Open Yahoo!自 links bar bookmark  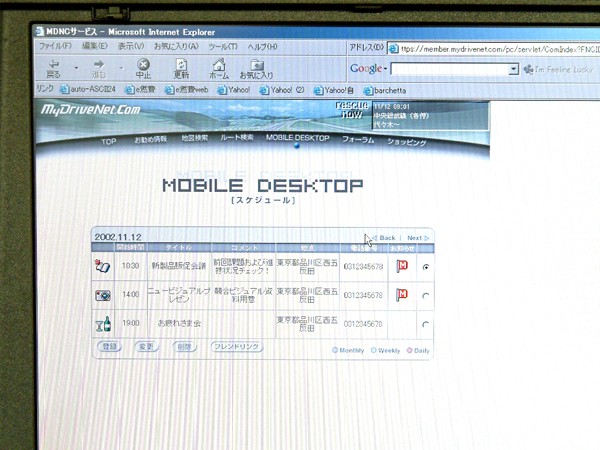334,91
